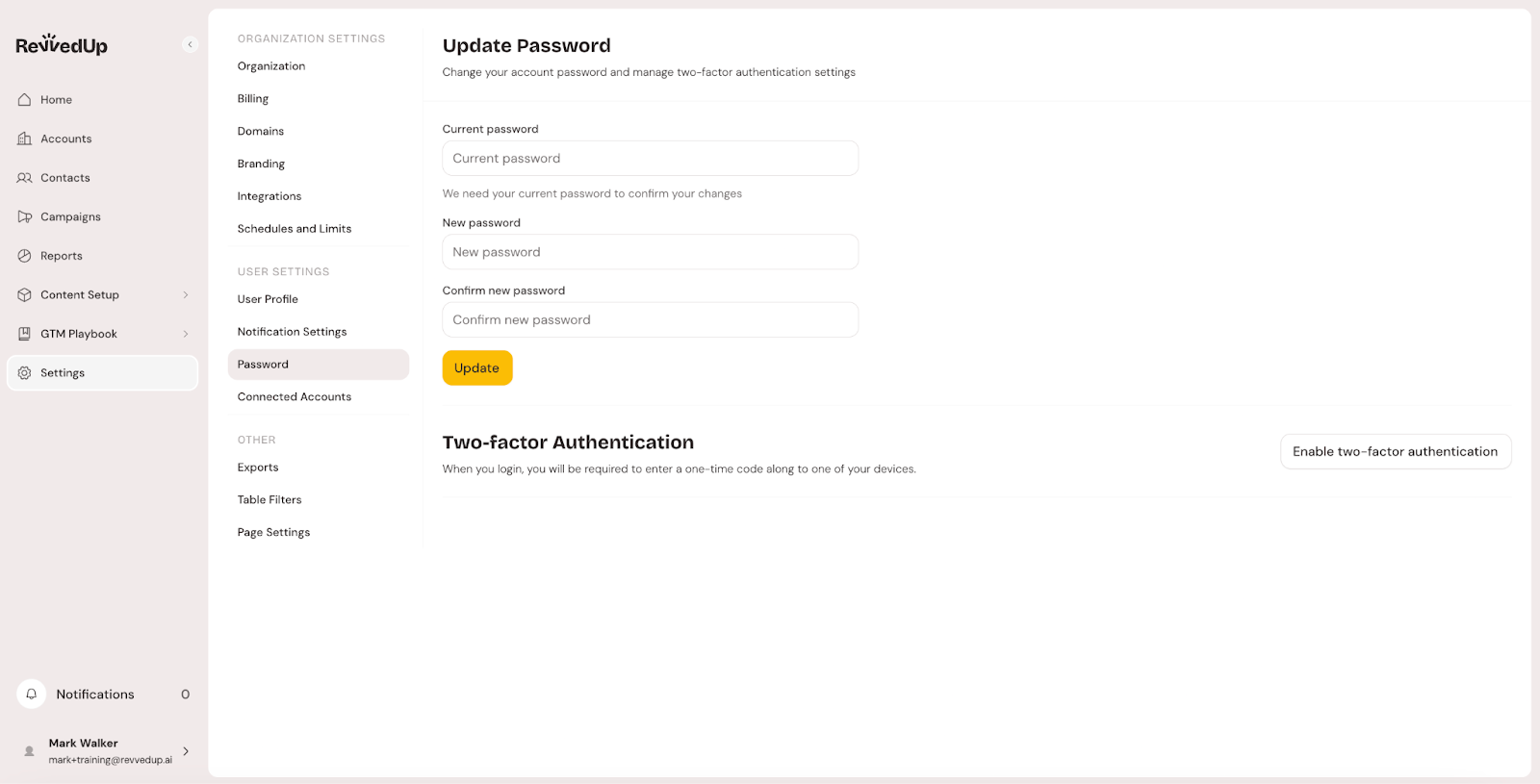
Task: Click the Settings gear icon
Action: point(25,373)
